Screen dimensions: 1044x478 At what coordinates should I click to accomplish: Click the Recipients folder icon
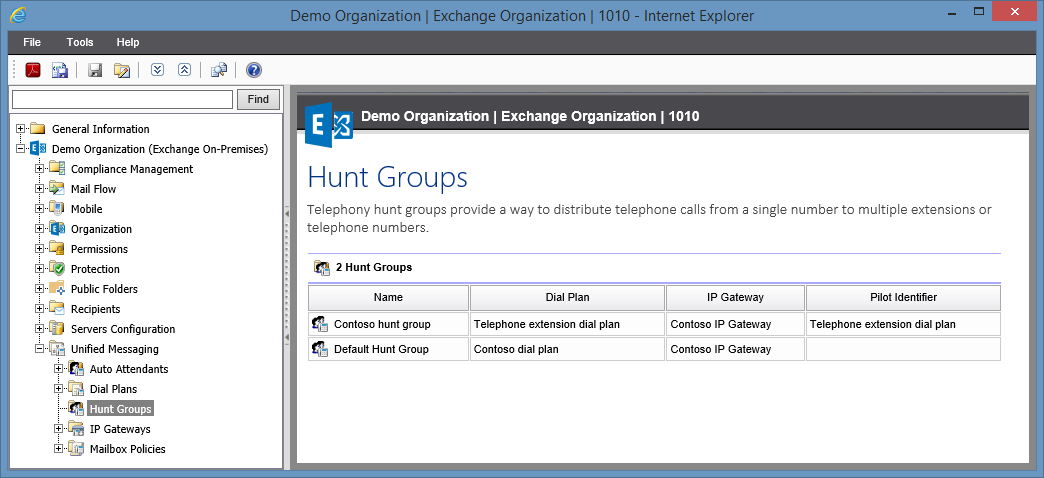tap(57, 308)
